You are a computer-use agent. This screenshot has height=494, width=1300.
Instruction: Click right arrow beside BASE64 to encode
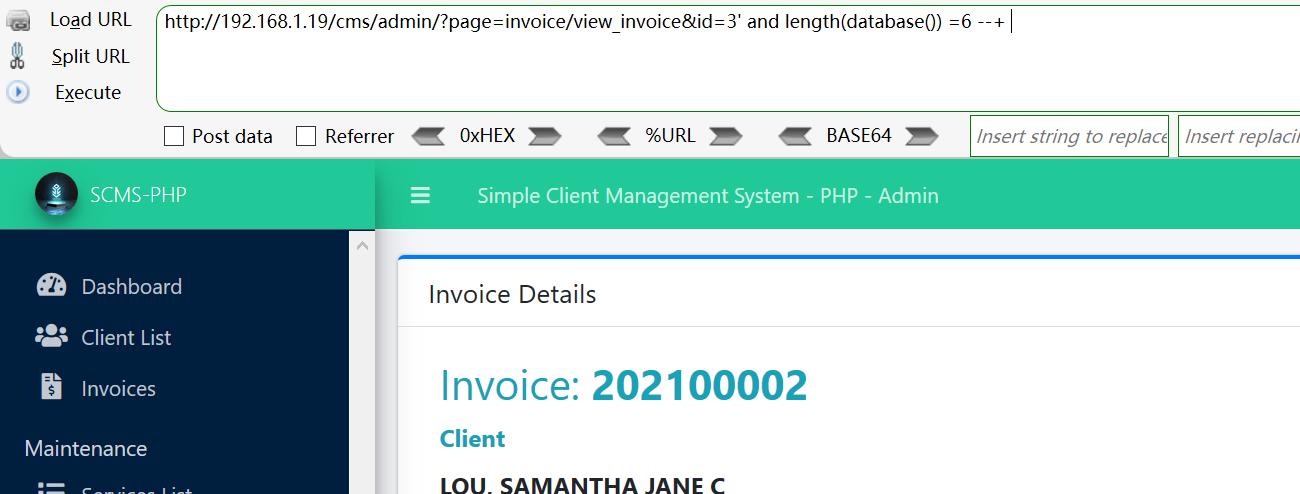tap(922, 136)
